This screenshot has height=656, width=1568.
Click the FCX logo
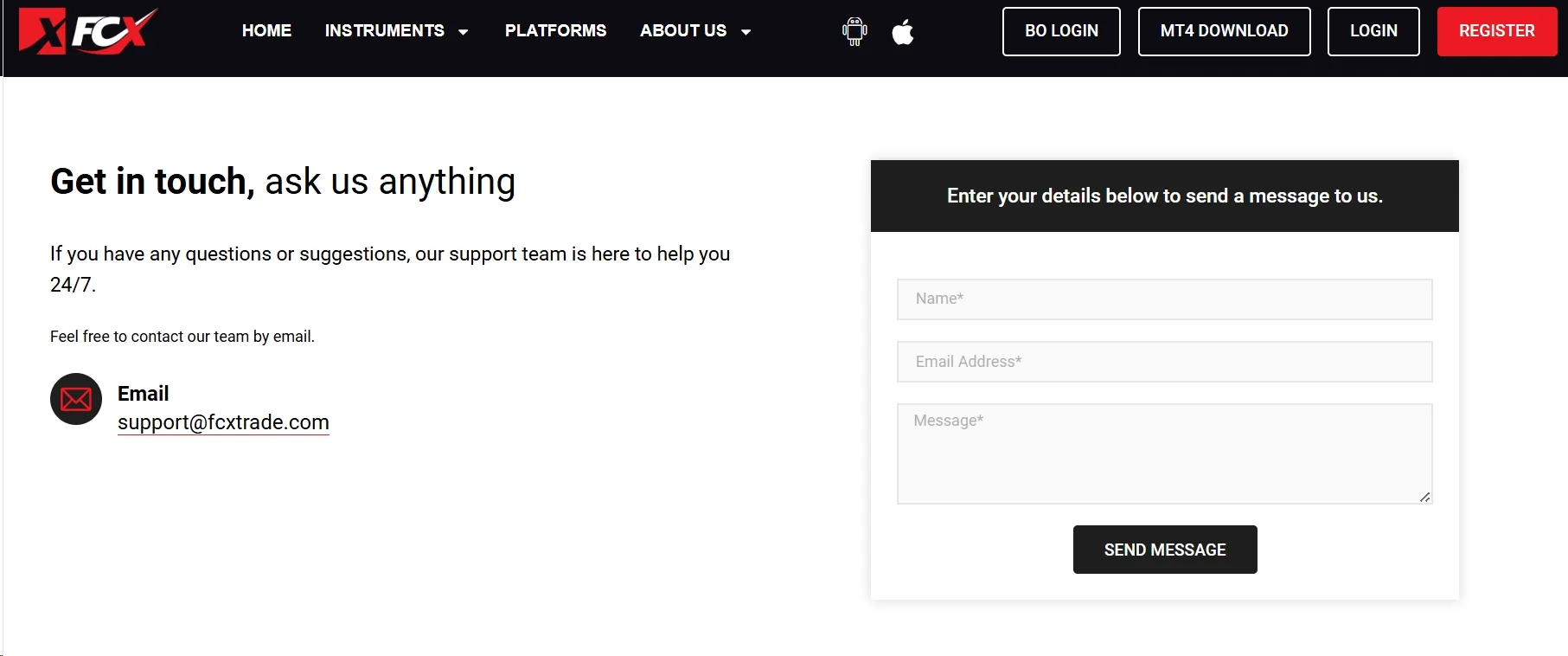[87, 31]
